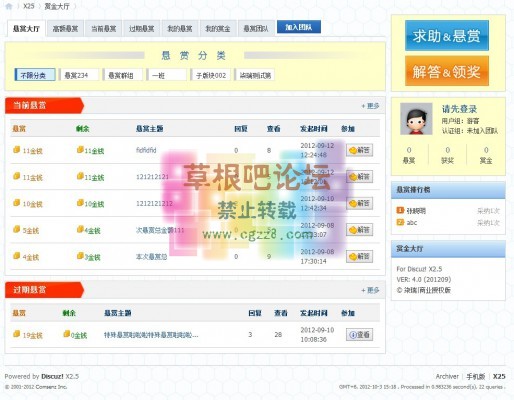Click the gold coin icon beside 10金钱 reward
Screen dimensions: 514x400
tap(16, 202)
